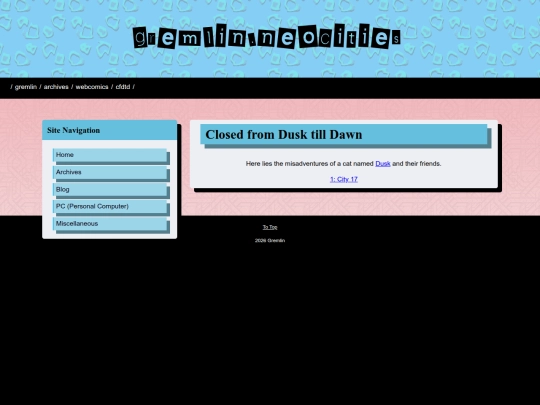Image resolution: width=540 pixels, height=405 pixels.
Task: Click the 2026 Gremlin copyright text
Action: (270, 240)
